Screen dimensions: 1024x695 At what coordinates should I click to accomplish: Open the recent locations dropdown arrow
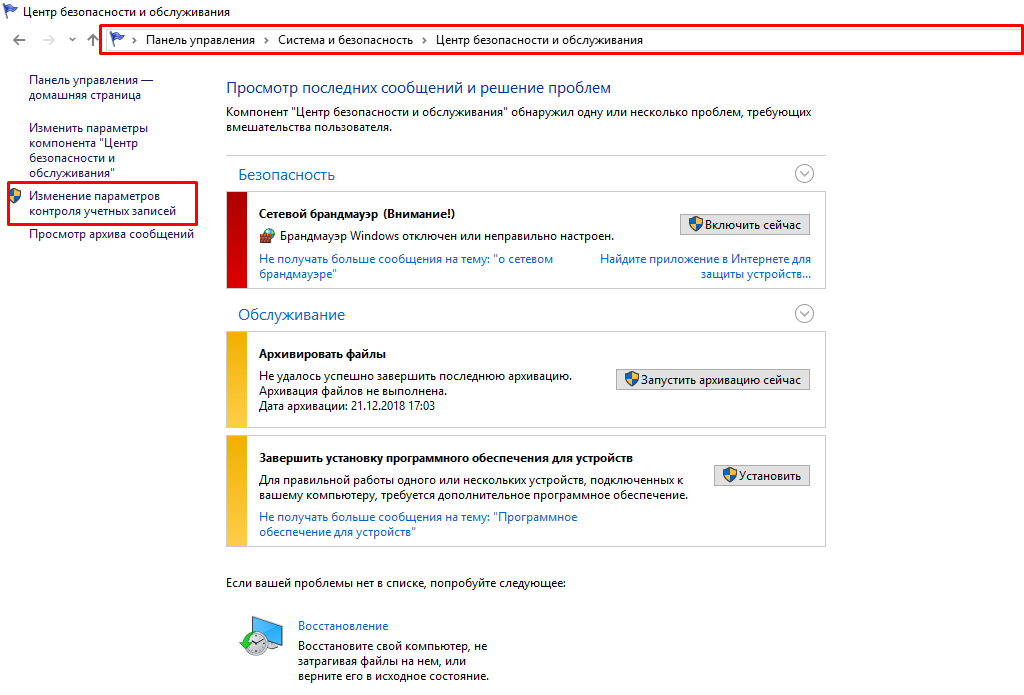tap(72, 40)
